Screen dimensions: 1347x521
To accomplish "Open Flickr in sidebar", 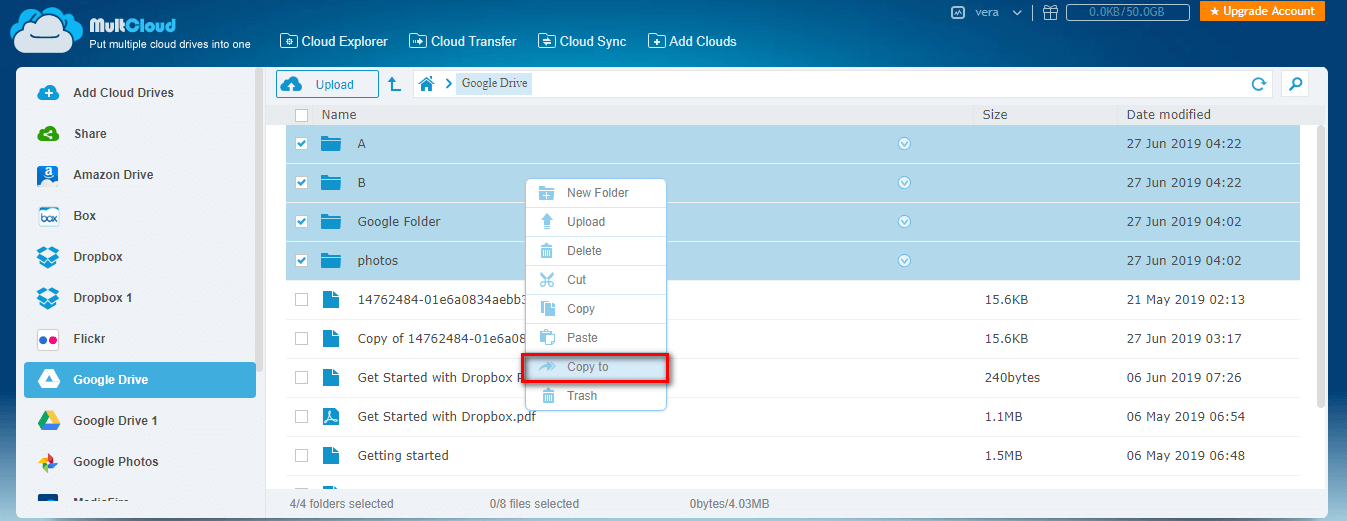I will pos(140,339).
